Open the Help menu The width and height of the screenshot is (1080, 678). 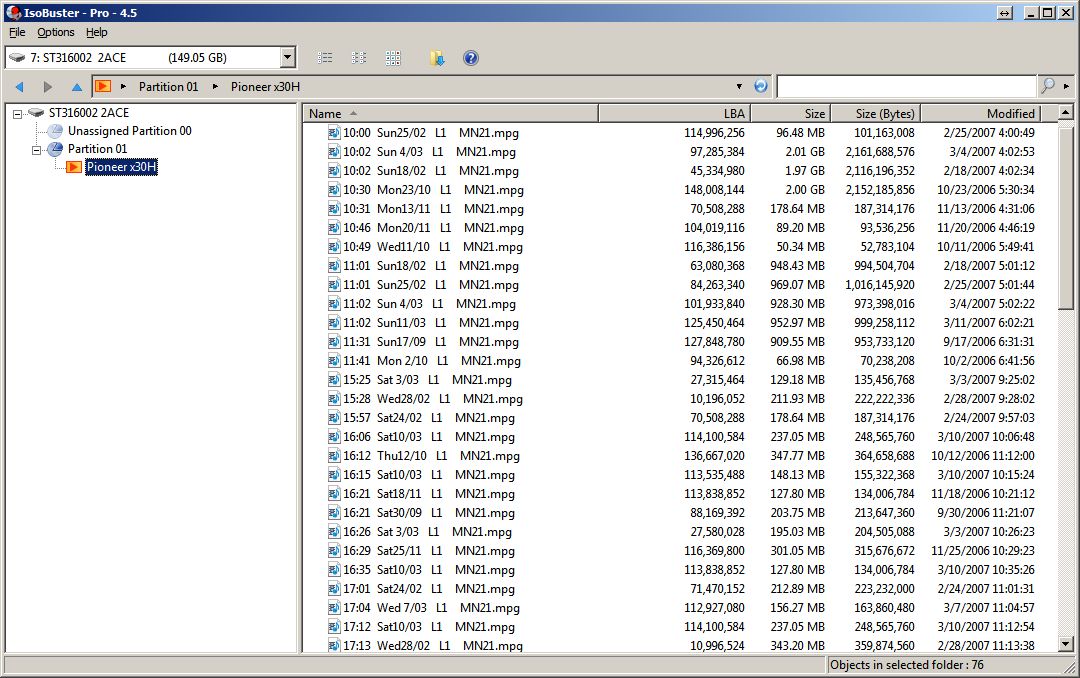point(96,32)
